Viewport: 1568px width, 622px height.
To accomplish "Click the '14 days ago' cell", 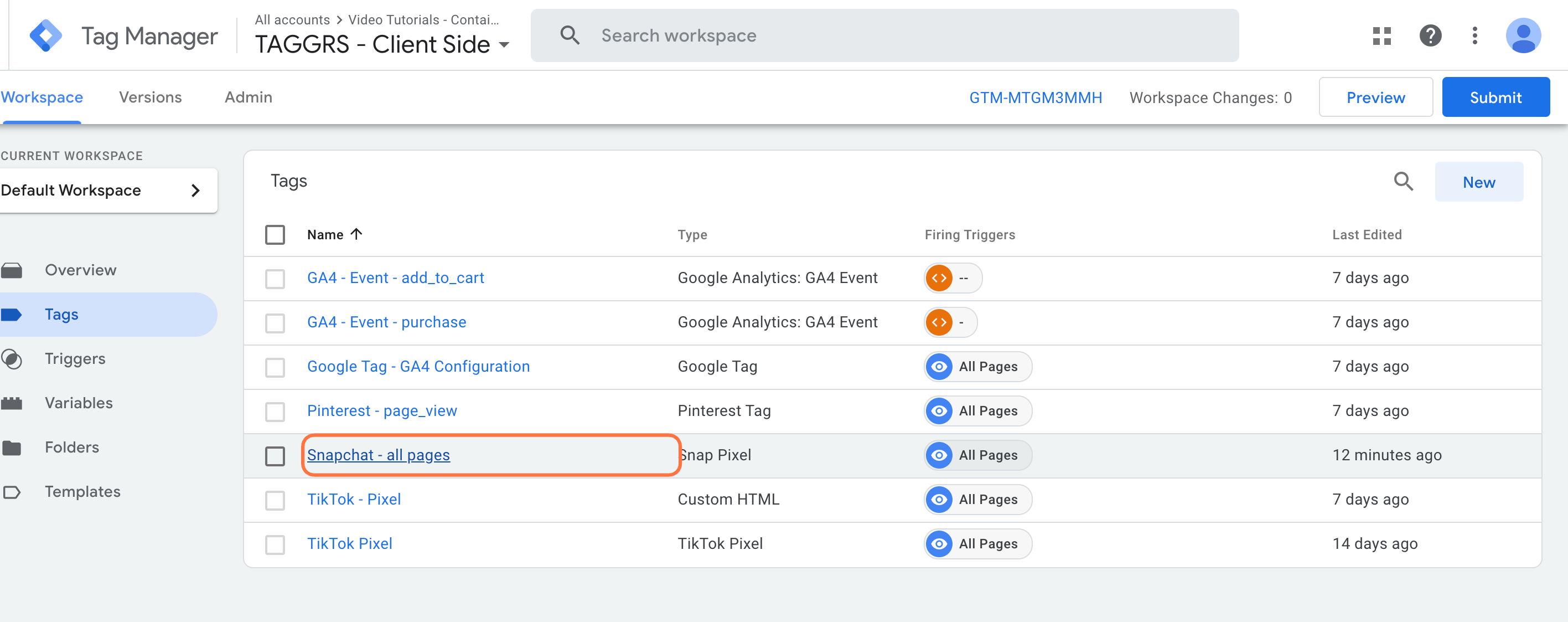I will [x=1374, y=543].
